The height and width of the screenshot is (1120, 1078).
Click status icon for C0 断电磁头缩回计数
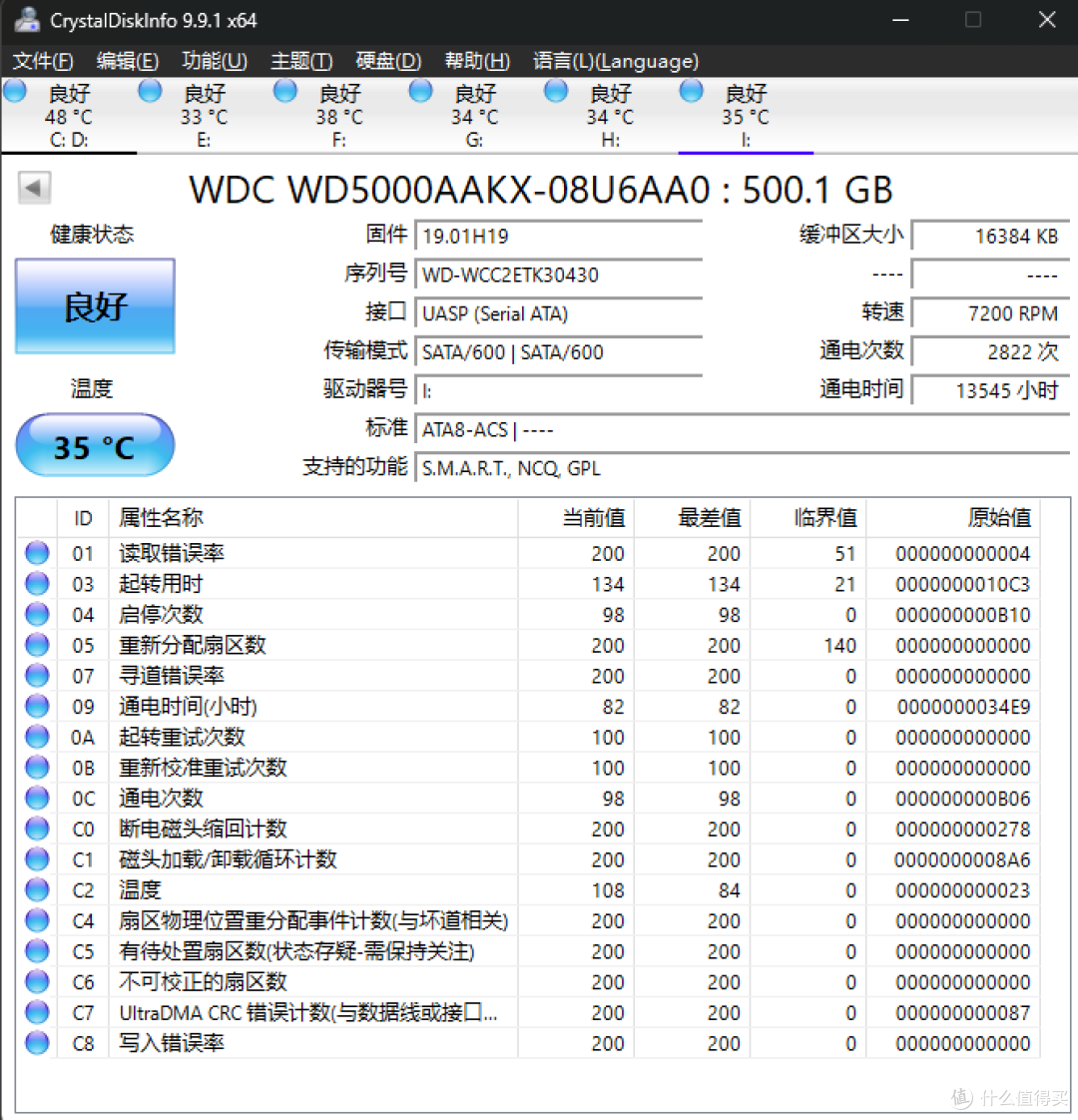point(37,829)
